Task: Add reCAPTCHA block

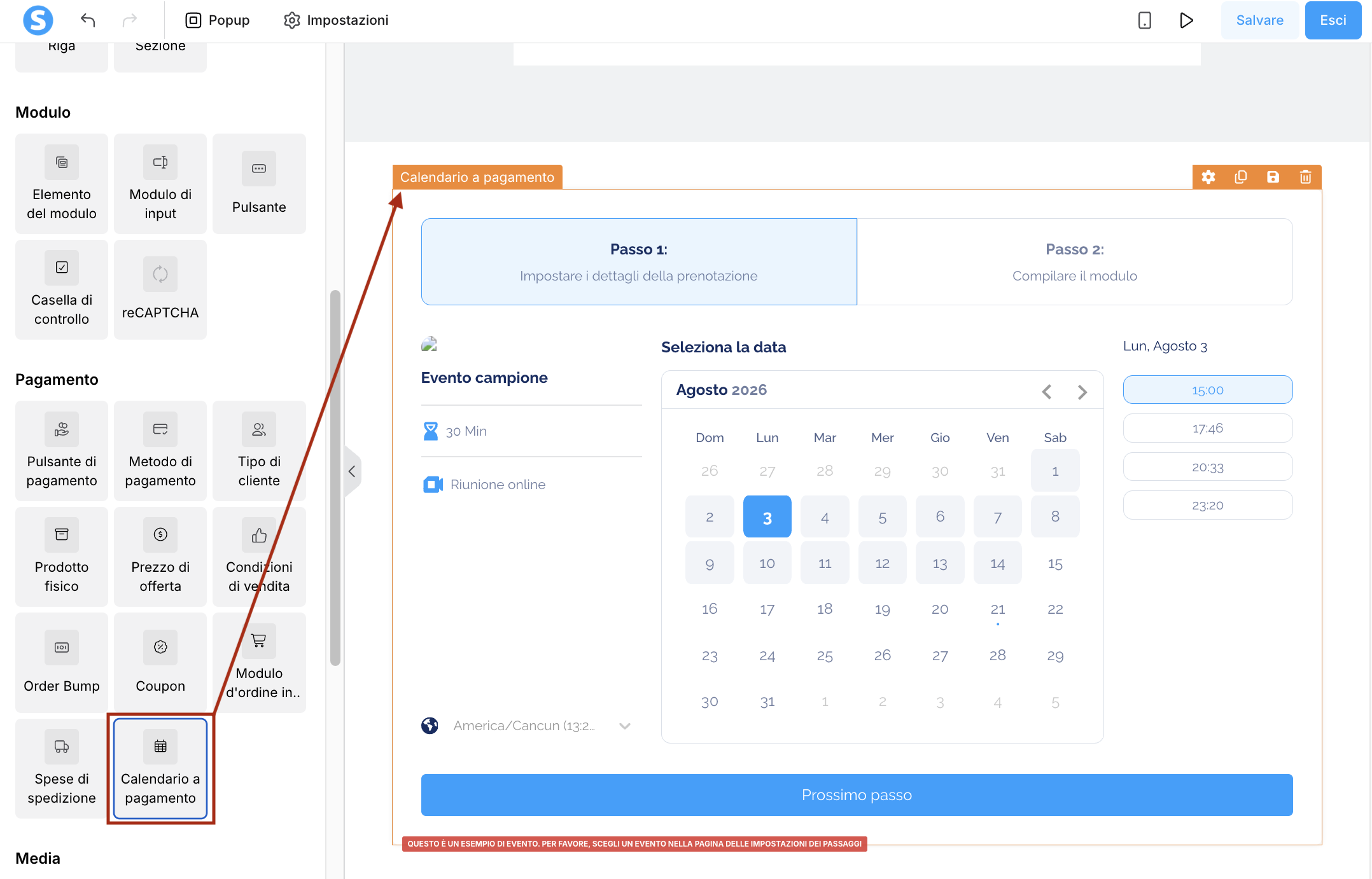Action: pyautogui.click(x=160, y=289)
